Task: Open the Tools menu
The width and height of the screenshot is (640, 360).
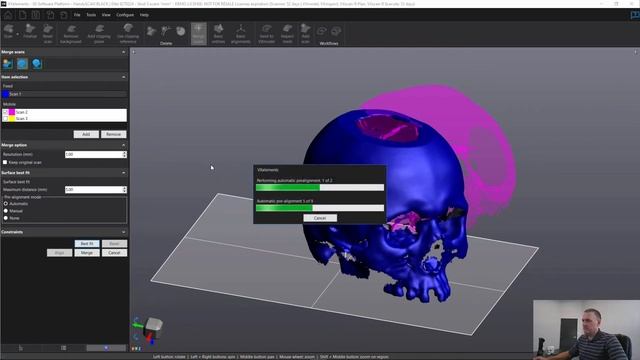Action: click(91, 15)
